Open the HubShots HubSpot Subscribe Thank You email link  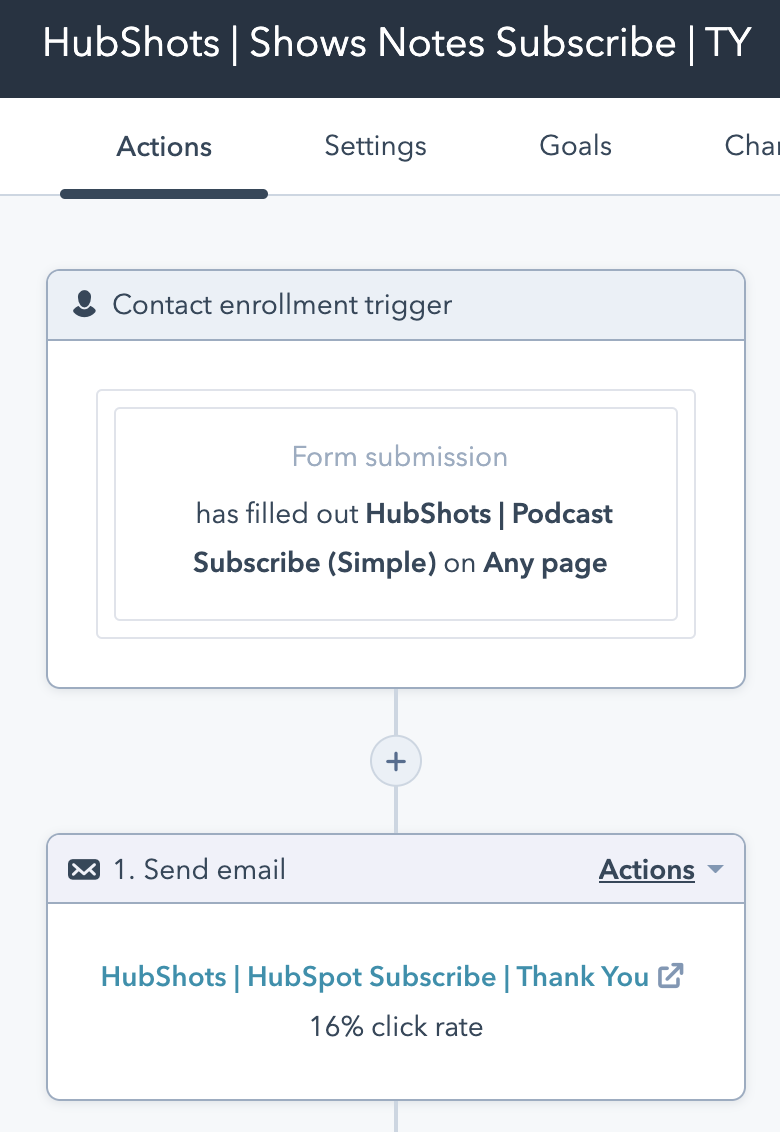click(x=375, y=977)
